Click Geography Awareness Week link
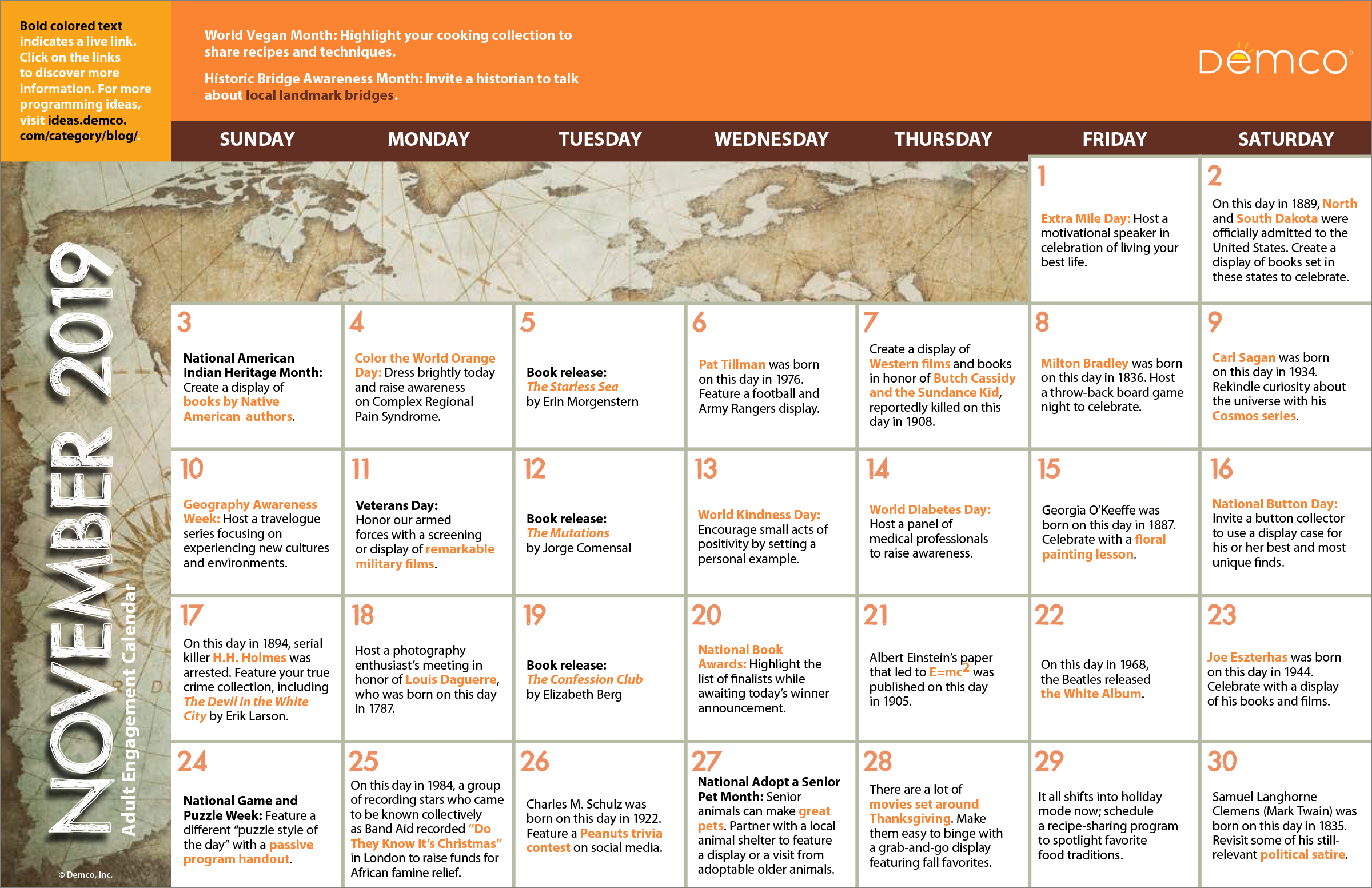 coord(250,504)
